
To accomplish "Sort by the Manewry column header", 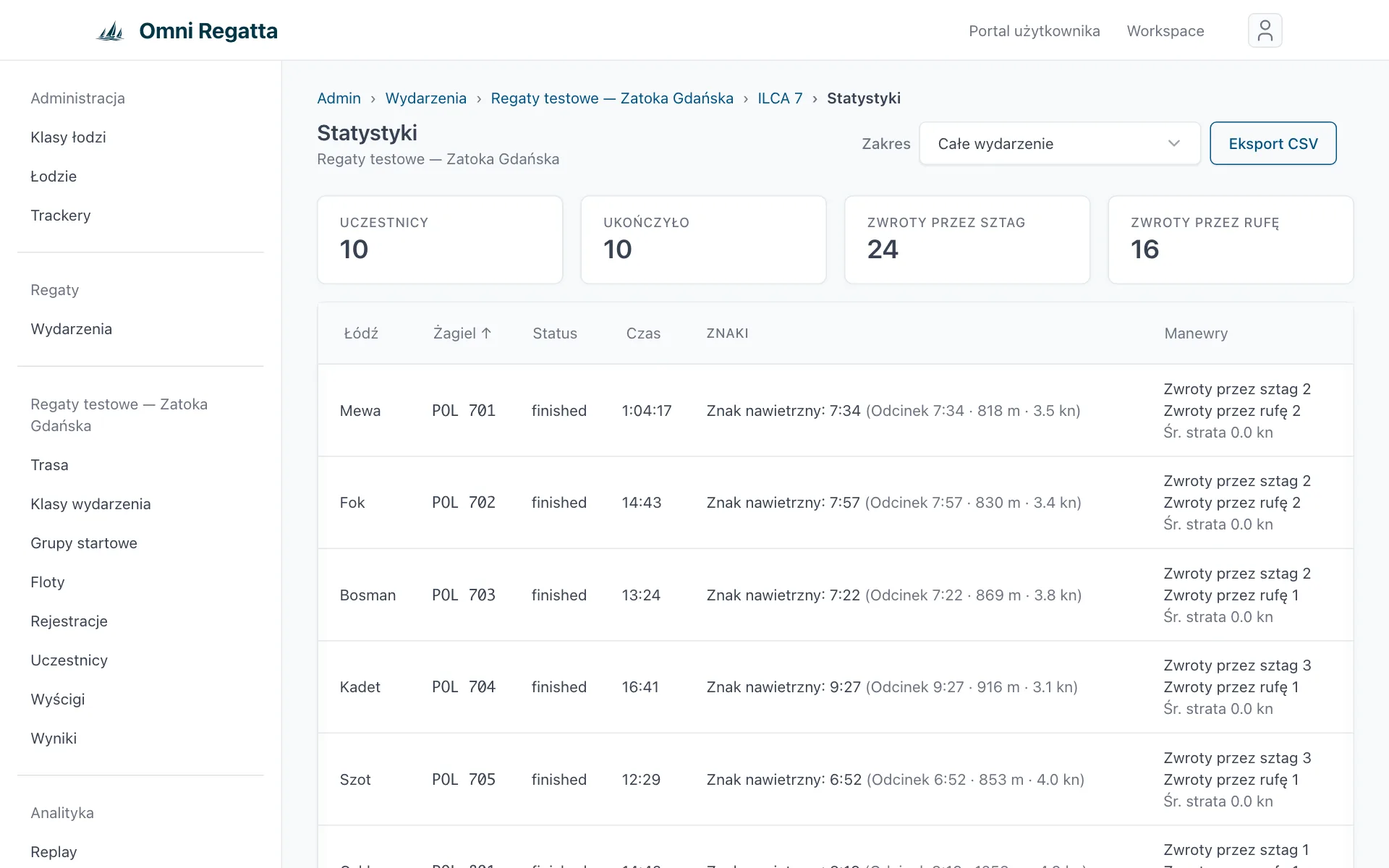I will tap(1196, 333).
